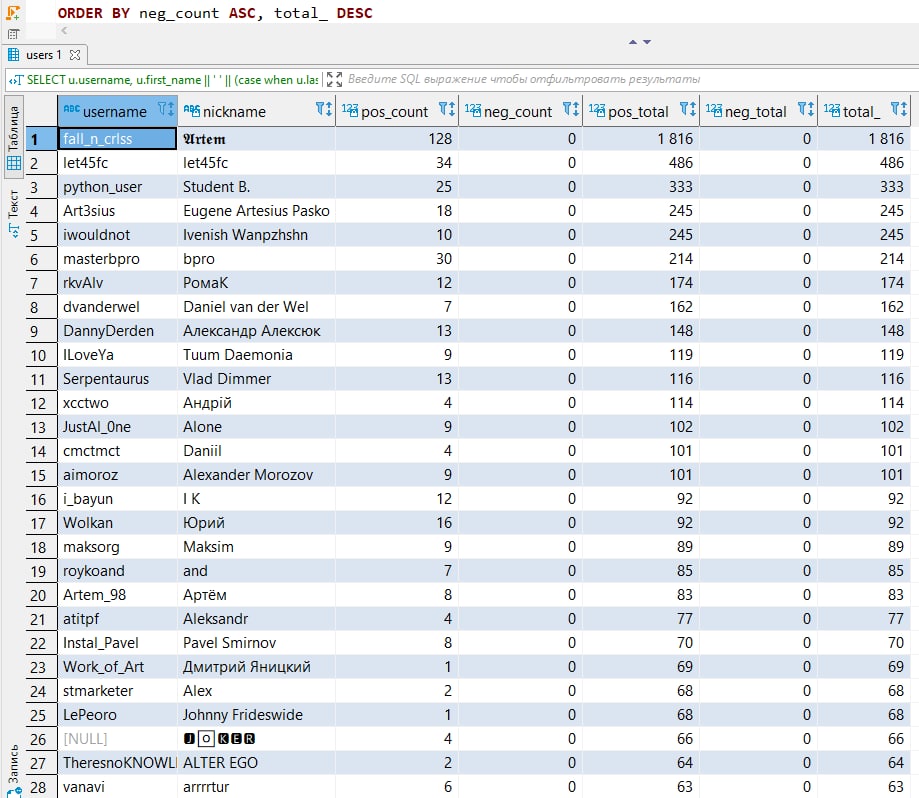Select the Art3sius username cell

pyautogui.click(x=117, y=211)
